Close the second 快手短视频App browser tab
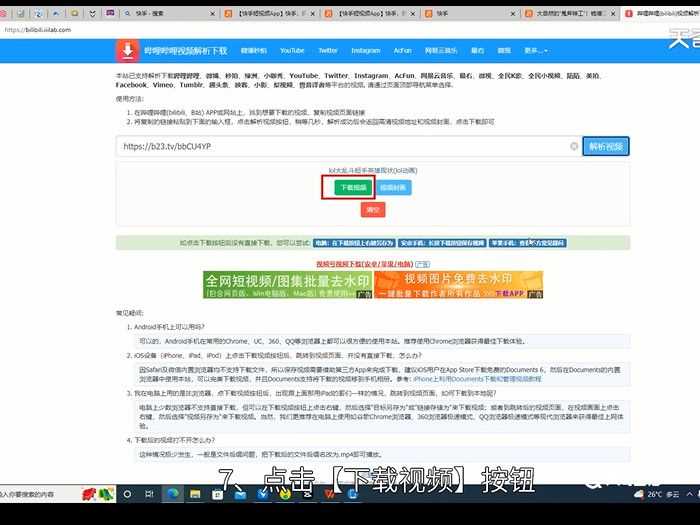The height and width of the screenshot is (525, 700). pyautogui.click(x=412, y=14)
